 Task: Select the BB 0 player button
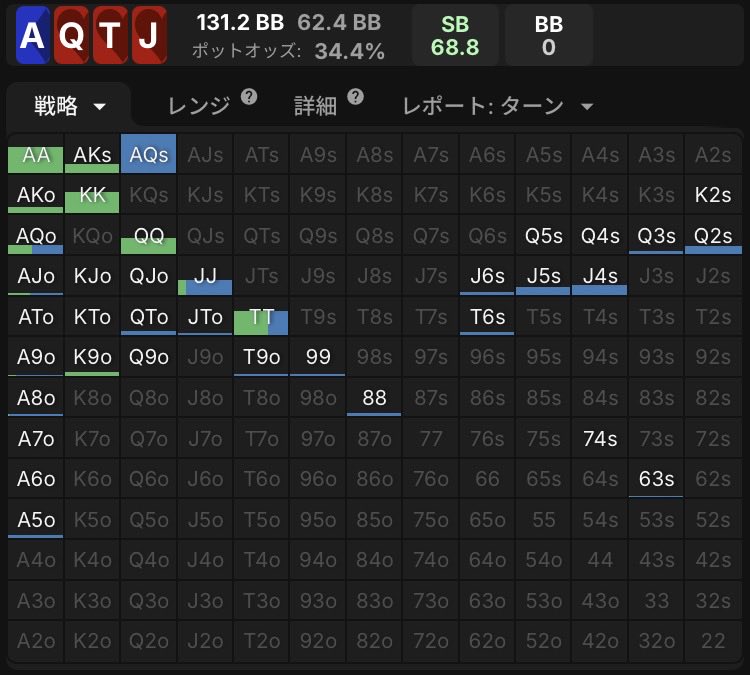coord(549,35)
